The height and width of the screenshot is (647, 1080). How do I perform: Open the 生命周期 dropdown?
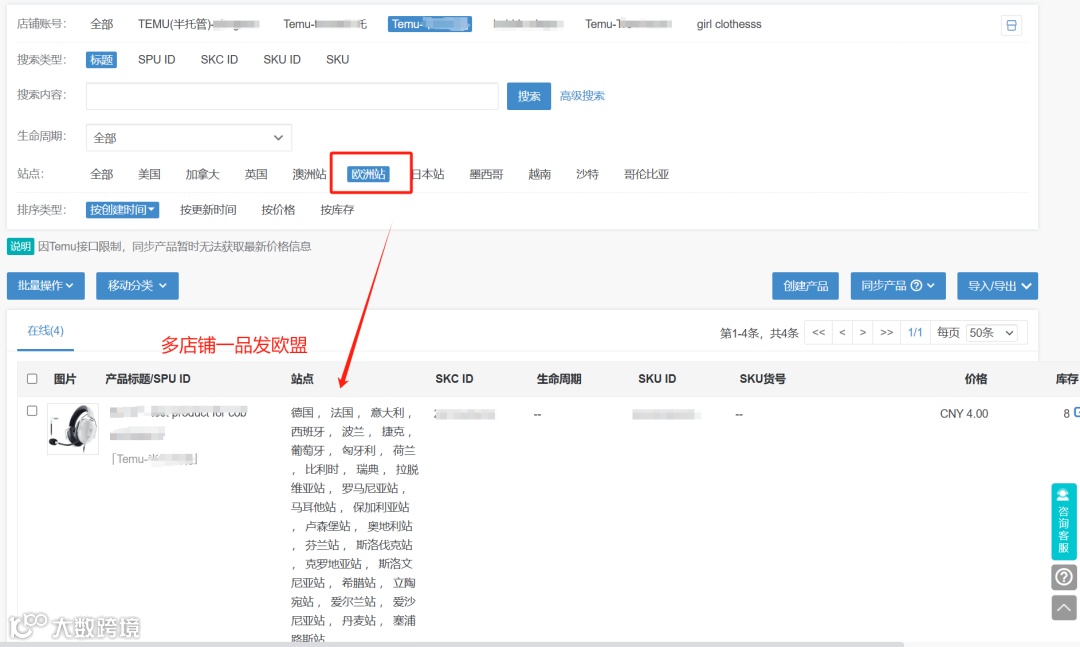189,137
